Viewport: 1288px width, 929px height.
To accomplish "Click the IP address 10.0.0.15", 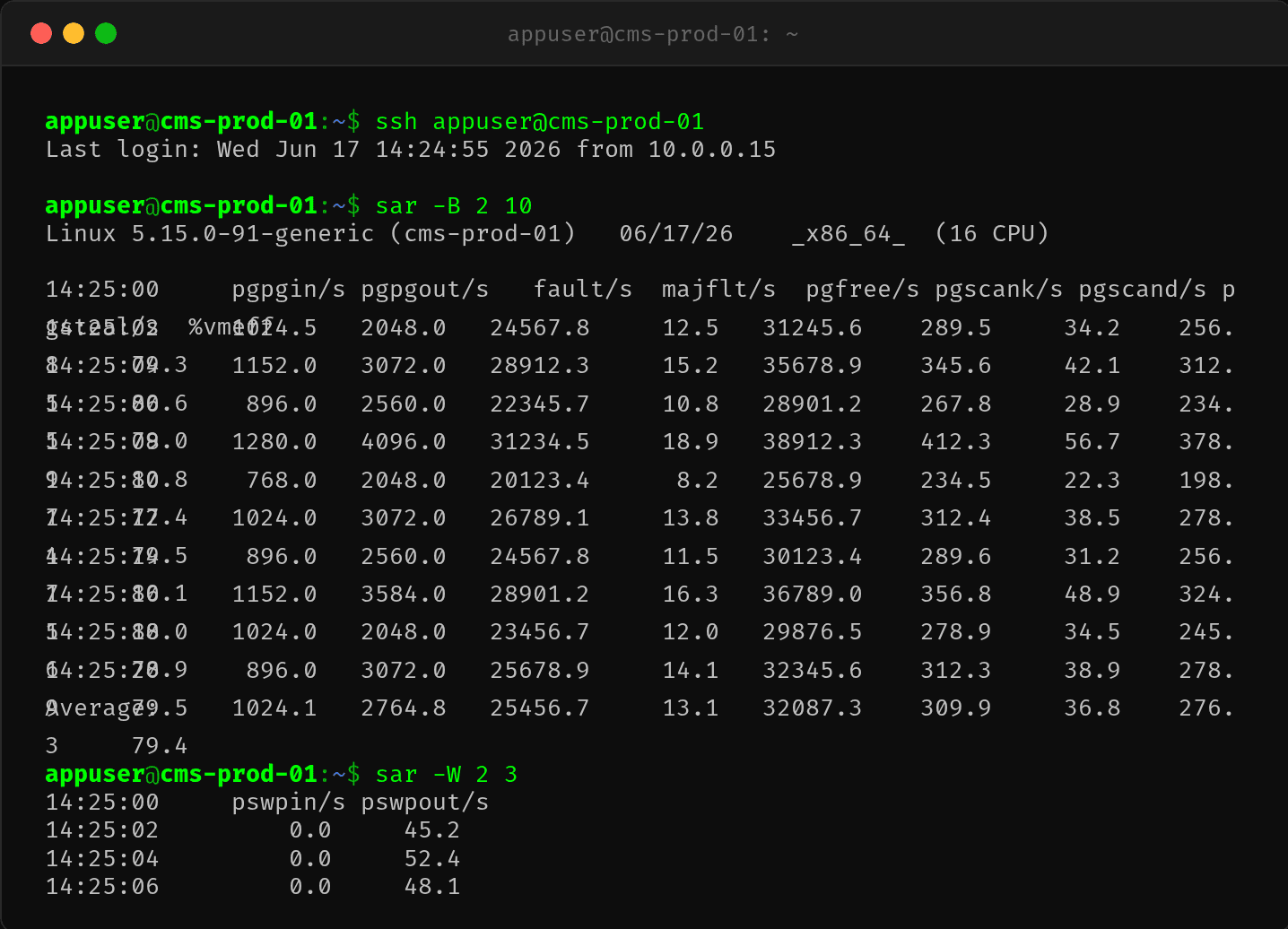I will pyautogui.click(x=712, y=149).
